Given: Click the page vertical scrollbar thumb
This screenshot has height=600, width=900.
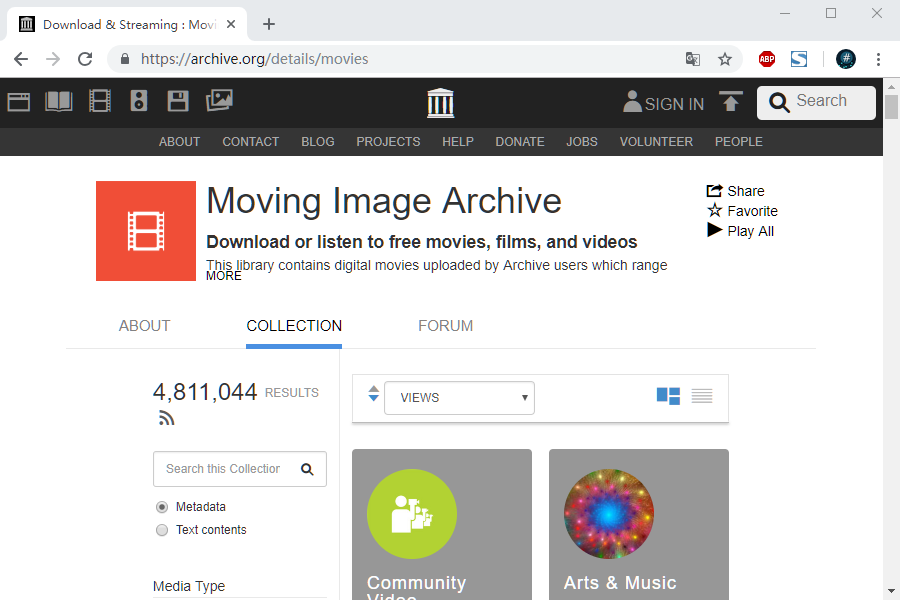Looking at the screenshot, I should (x=891, y=107).
